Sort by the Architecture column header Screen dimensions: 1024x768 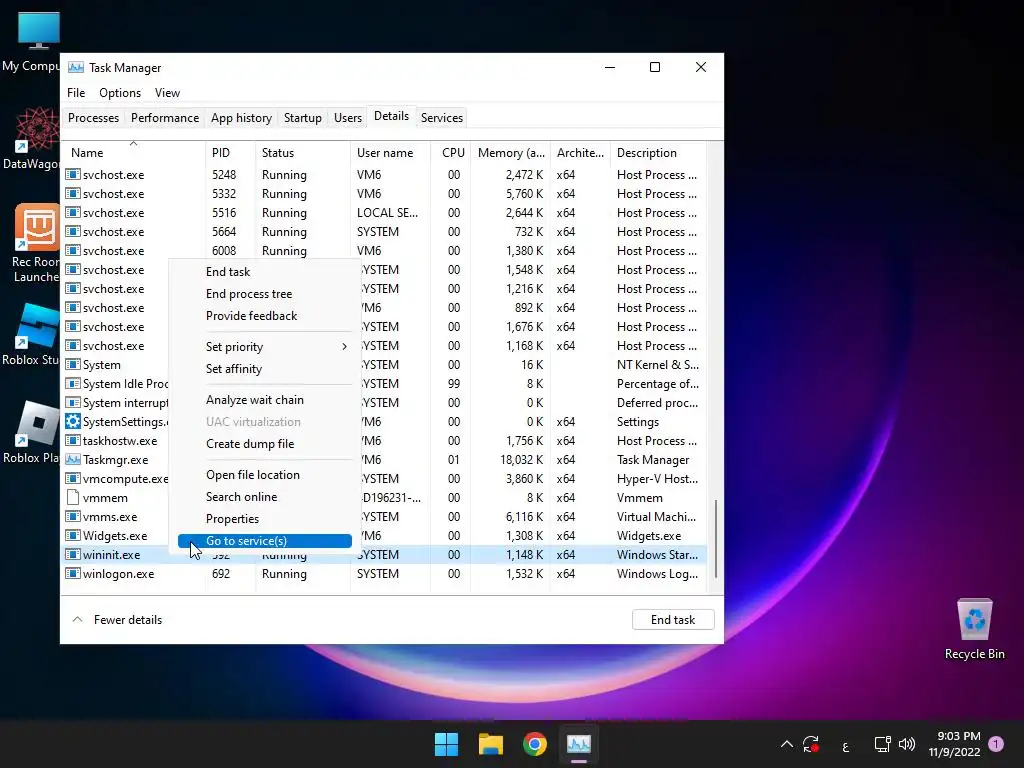click(581, 152)
